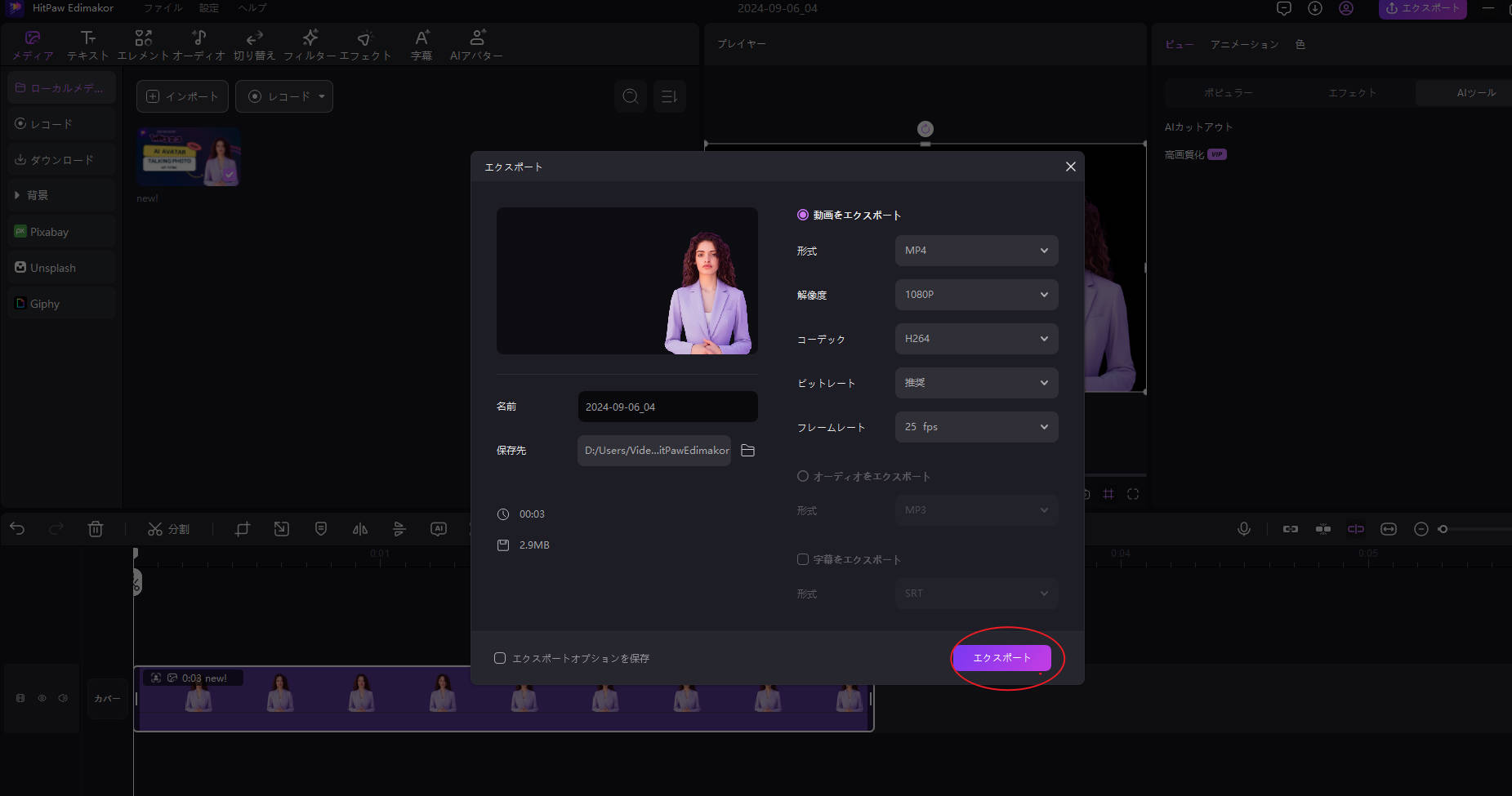Open the AIアバター avatar tool
The image size is (1512, 796).
[x=476, y=45]
